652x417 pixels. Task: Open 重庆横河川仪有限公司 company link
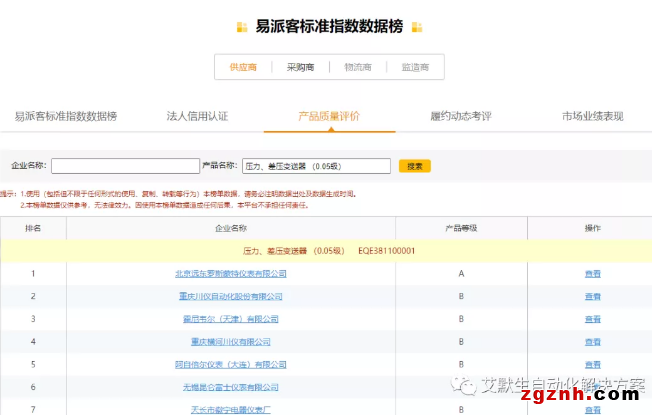[231, 342]
